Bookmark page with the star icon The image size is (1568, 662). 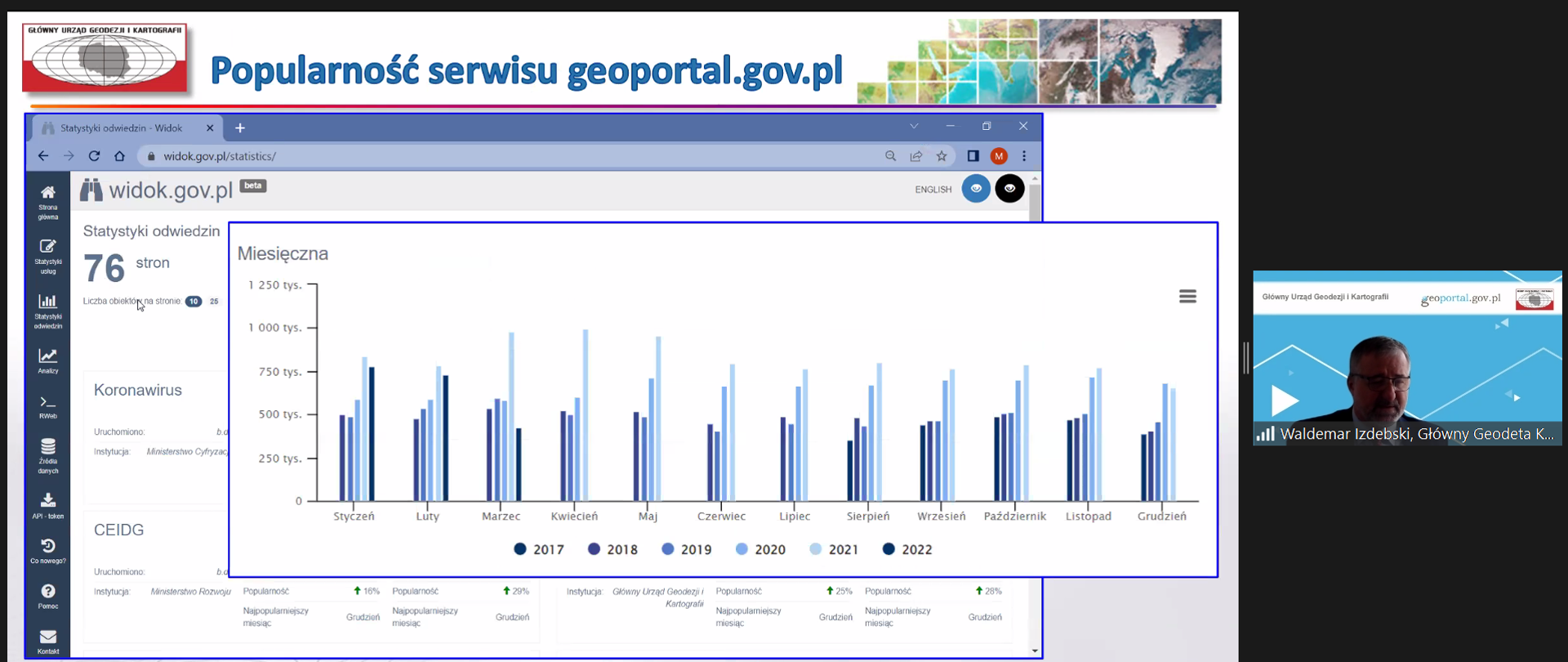[x=942, y=156]
